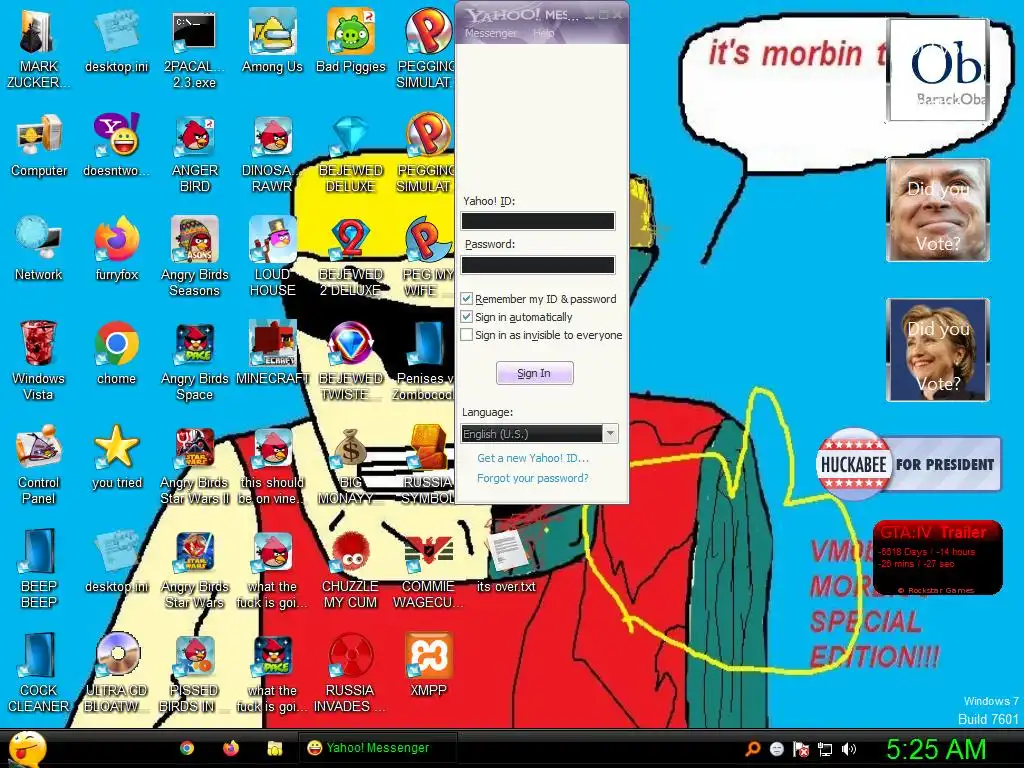Open the Help menu in Yahoo Messenger
Screen dimensions: 1024x768
point(543,33)
